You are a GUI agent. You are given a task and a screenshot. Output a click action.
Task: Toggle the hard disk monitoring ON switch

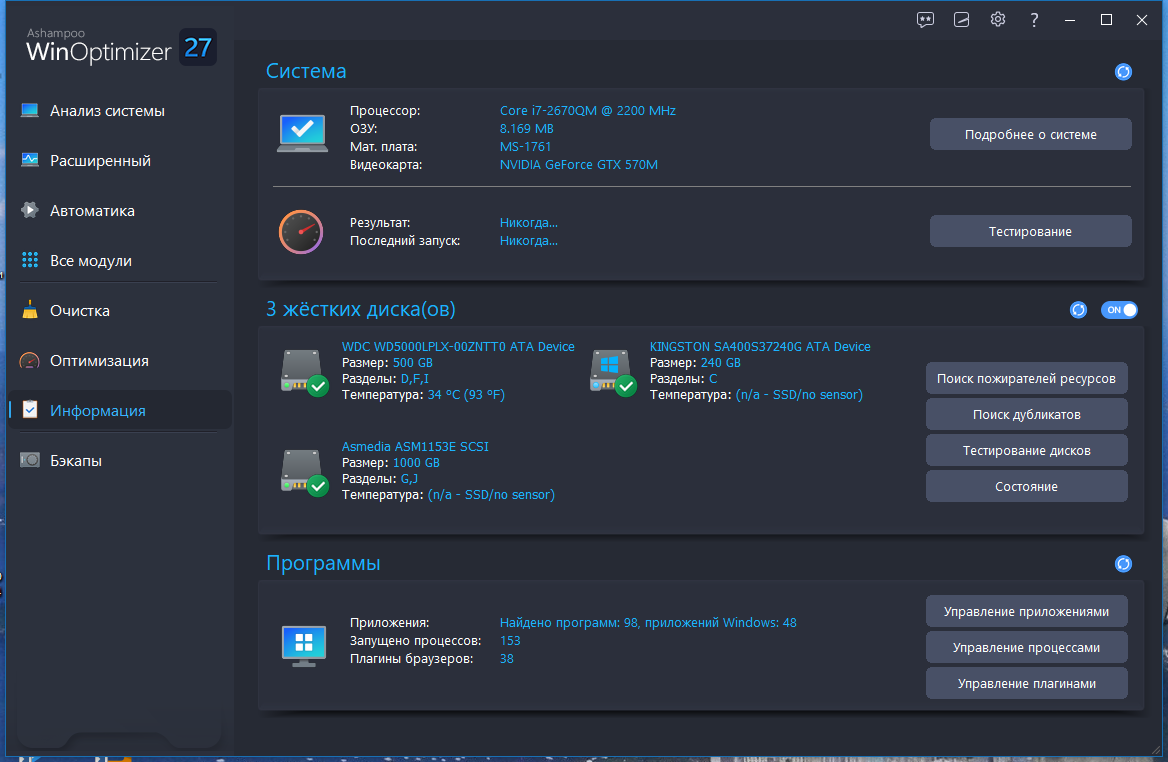tap(1119, 310)
